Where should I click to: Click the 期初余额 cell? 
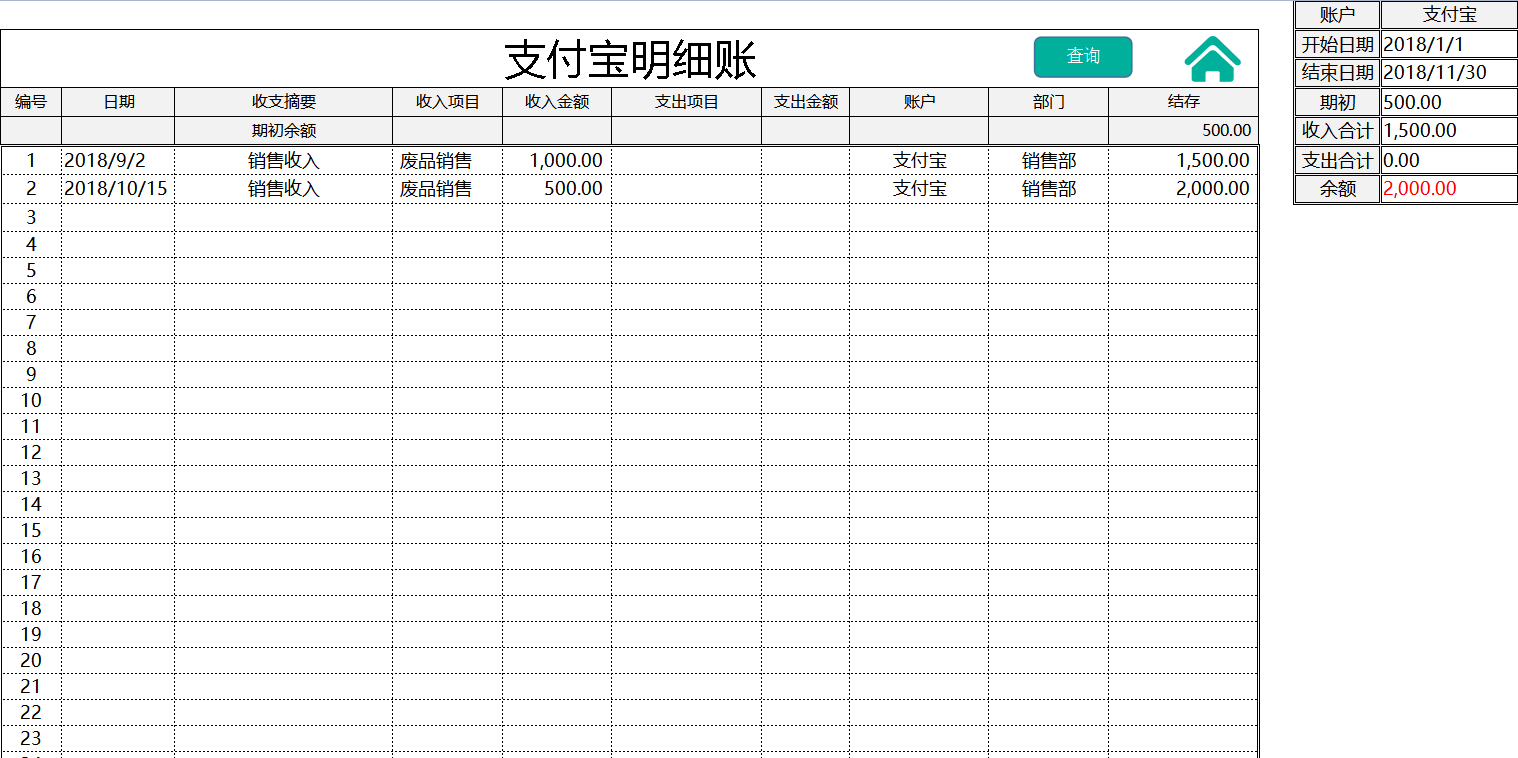coord(283,131)
